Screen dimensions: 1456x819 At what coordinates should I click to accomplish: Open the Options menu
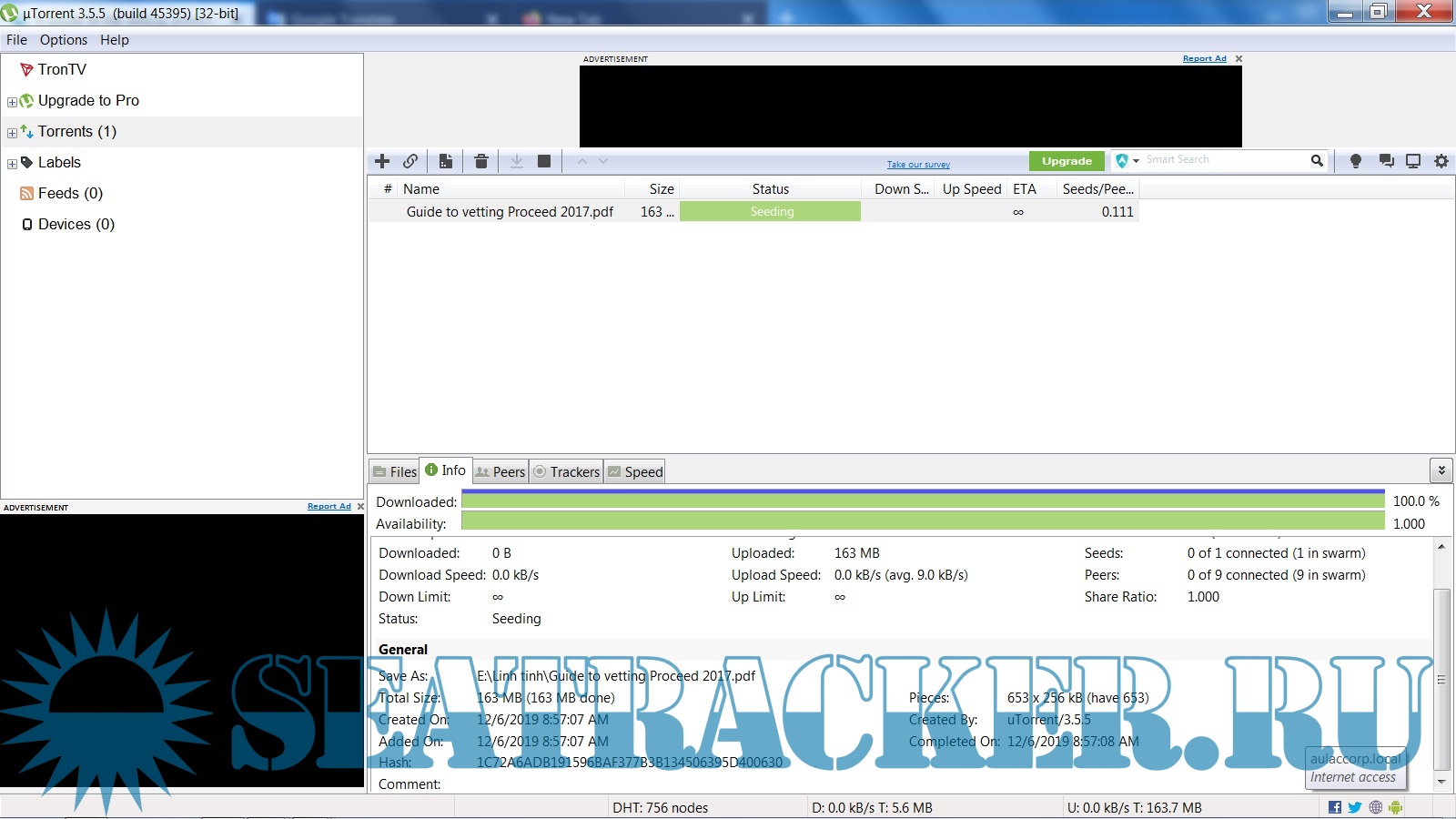click(63, 40)
